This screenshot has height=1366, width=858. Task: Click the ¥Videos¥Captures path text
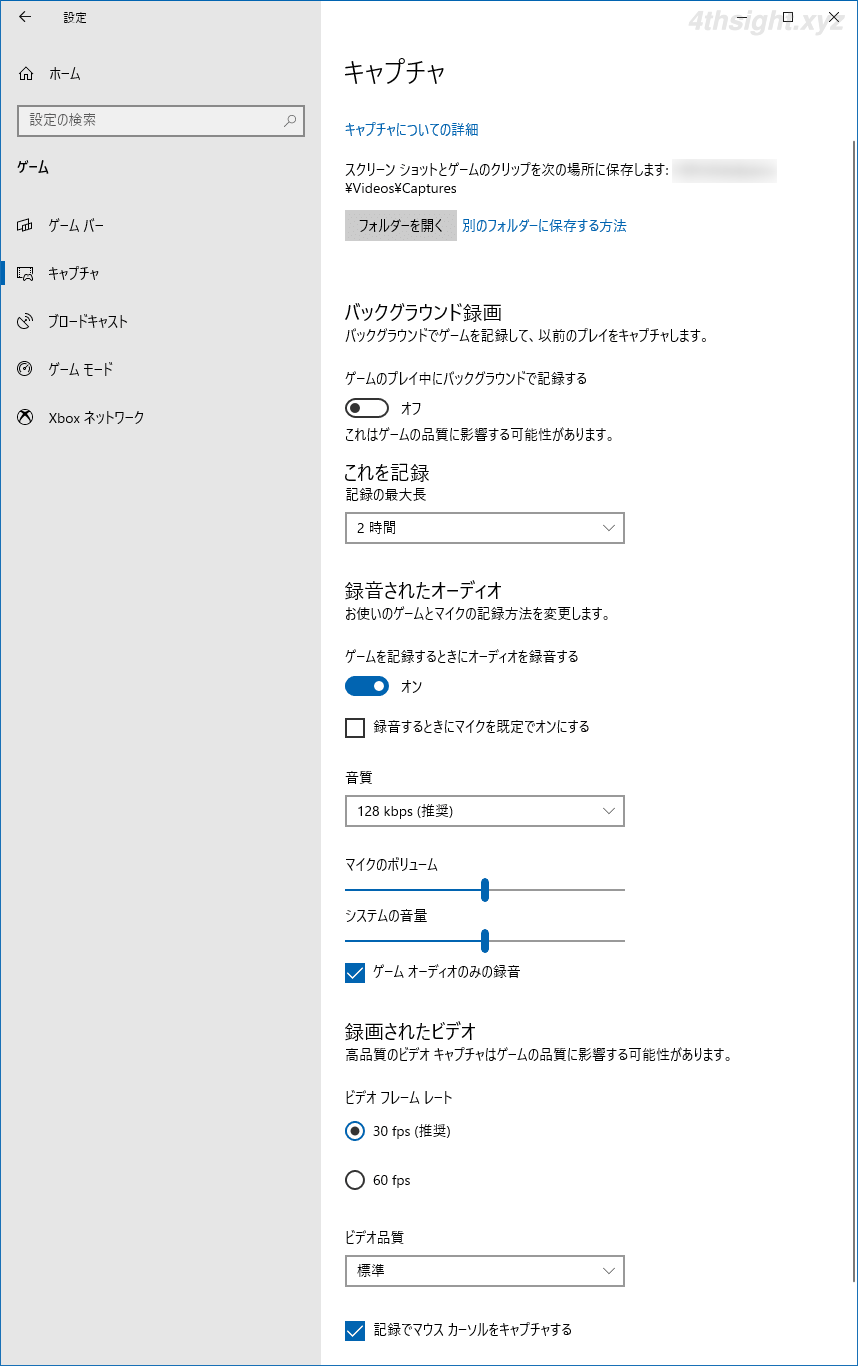[401, 188]
